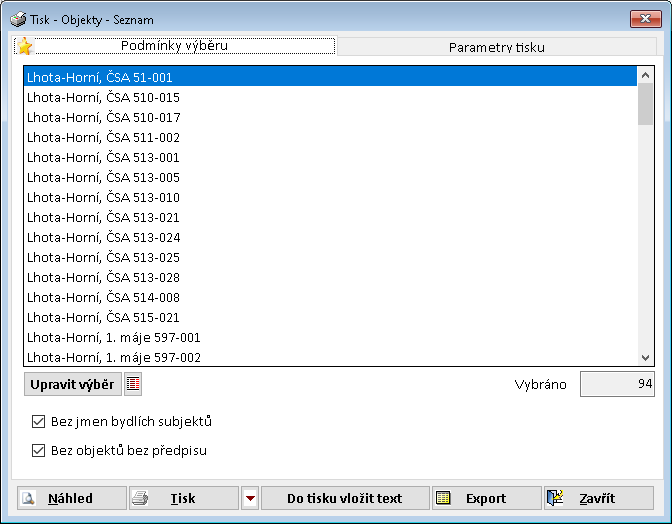Viewport: 672px width, 524px height.
Task: Uncheck Bez objektů bez předpisu
Action: point(39,451)
